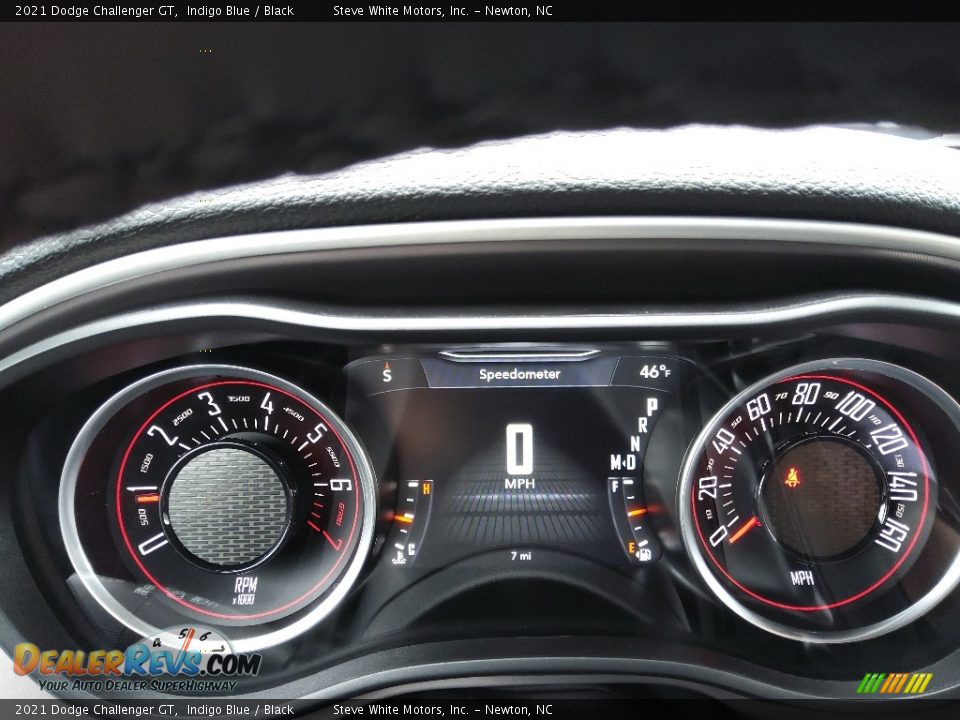Click top caption Steve White Motors, Inc.
Image resolution: width=960 pixels, height=720 pixels.
[401, 10]
